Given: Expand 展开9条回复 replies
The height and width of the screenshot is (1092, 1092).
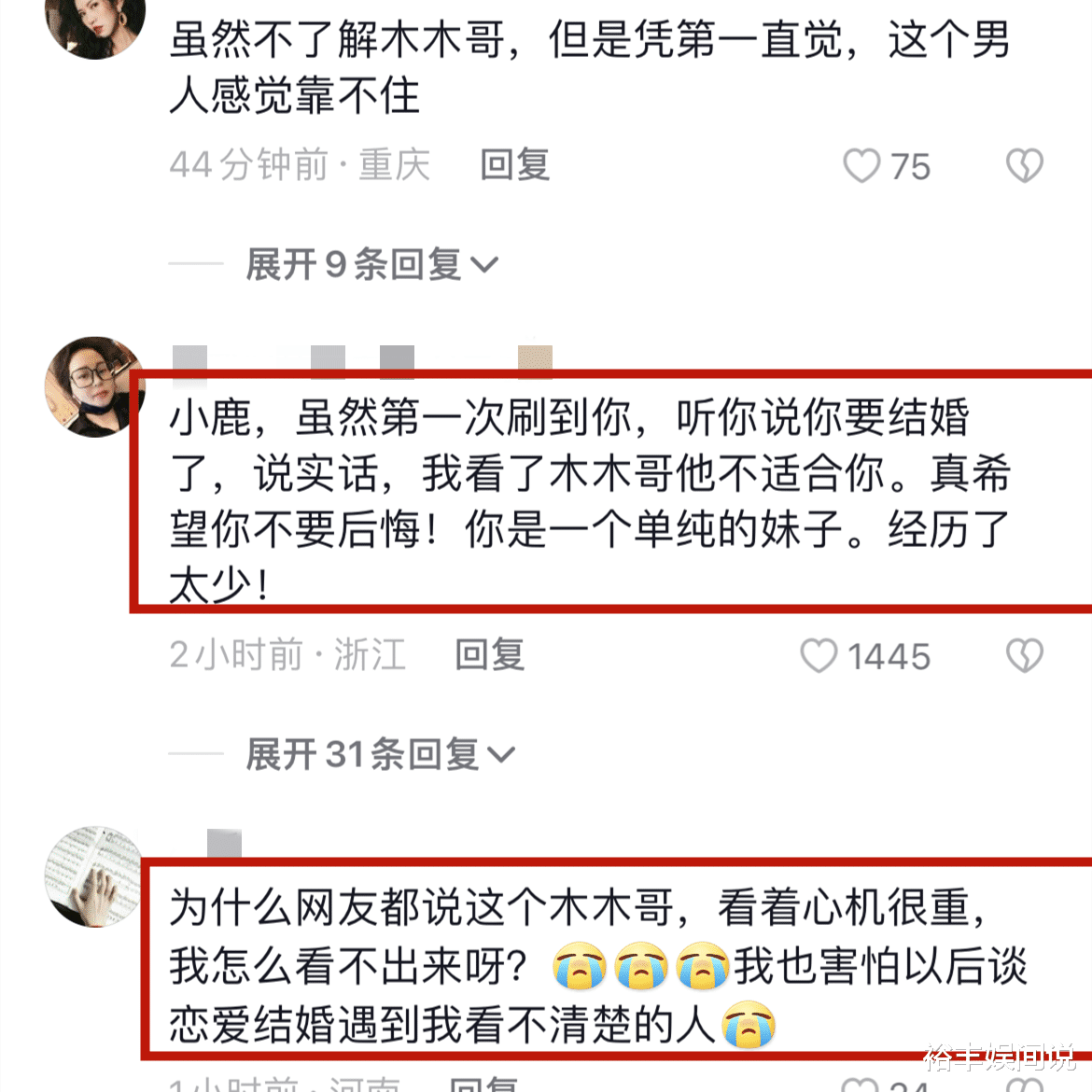Looking at the screenshot, I should pos(372,265).
